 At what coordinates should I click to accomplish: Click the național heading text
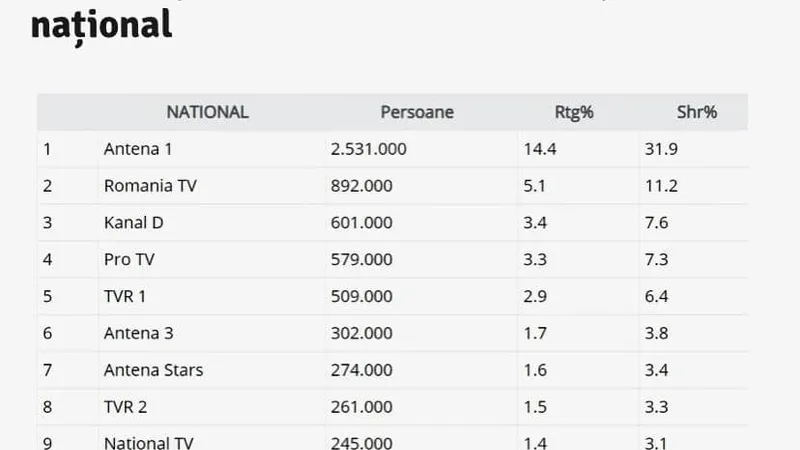[x=102, y=26]
